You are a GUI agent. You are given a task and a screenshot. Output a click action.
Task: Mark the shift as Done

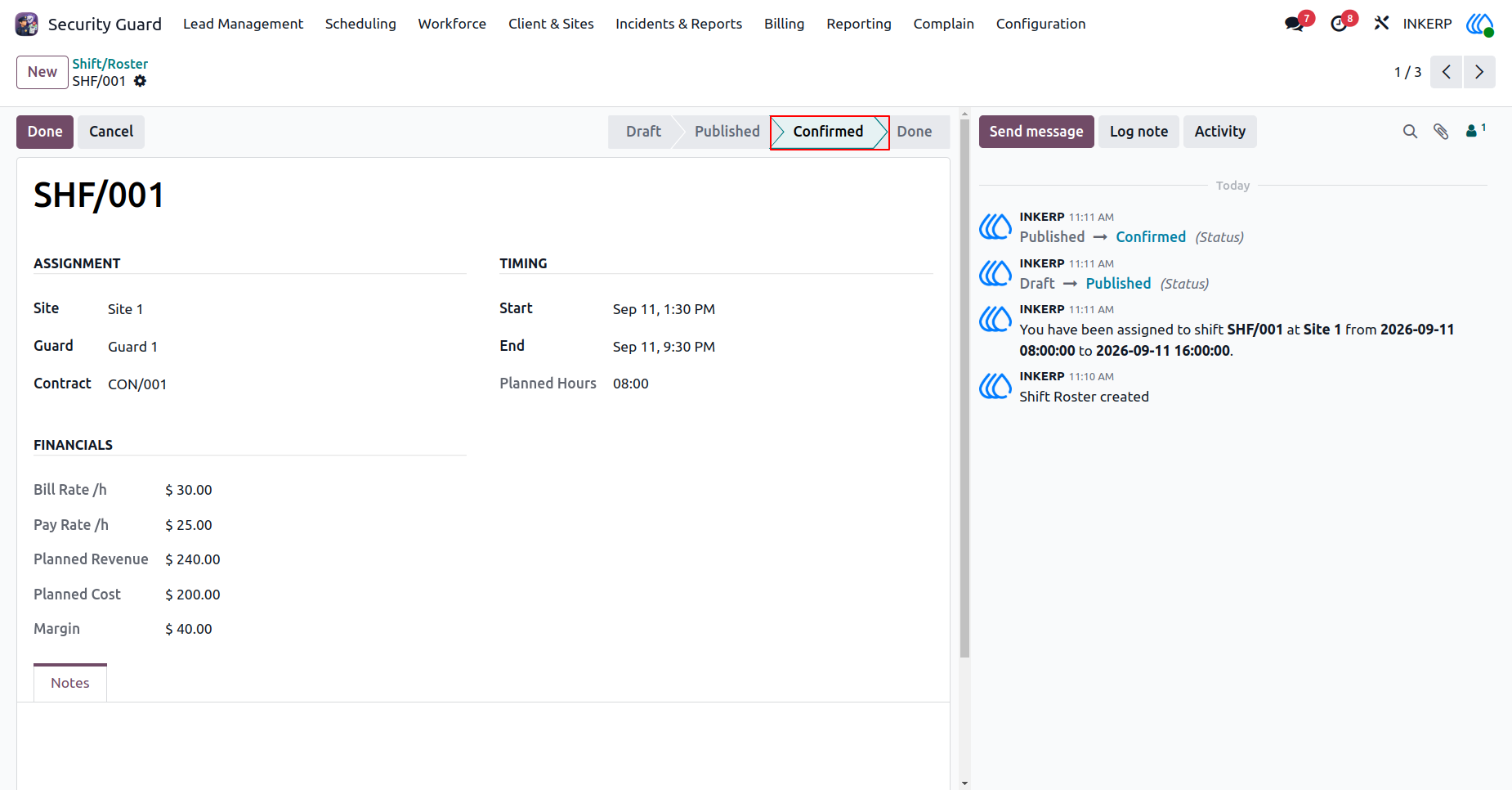45,132
